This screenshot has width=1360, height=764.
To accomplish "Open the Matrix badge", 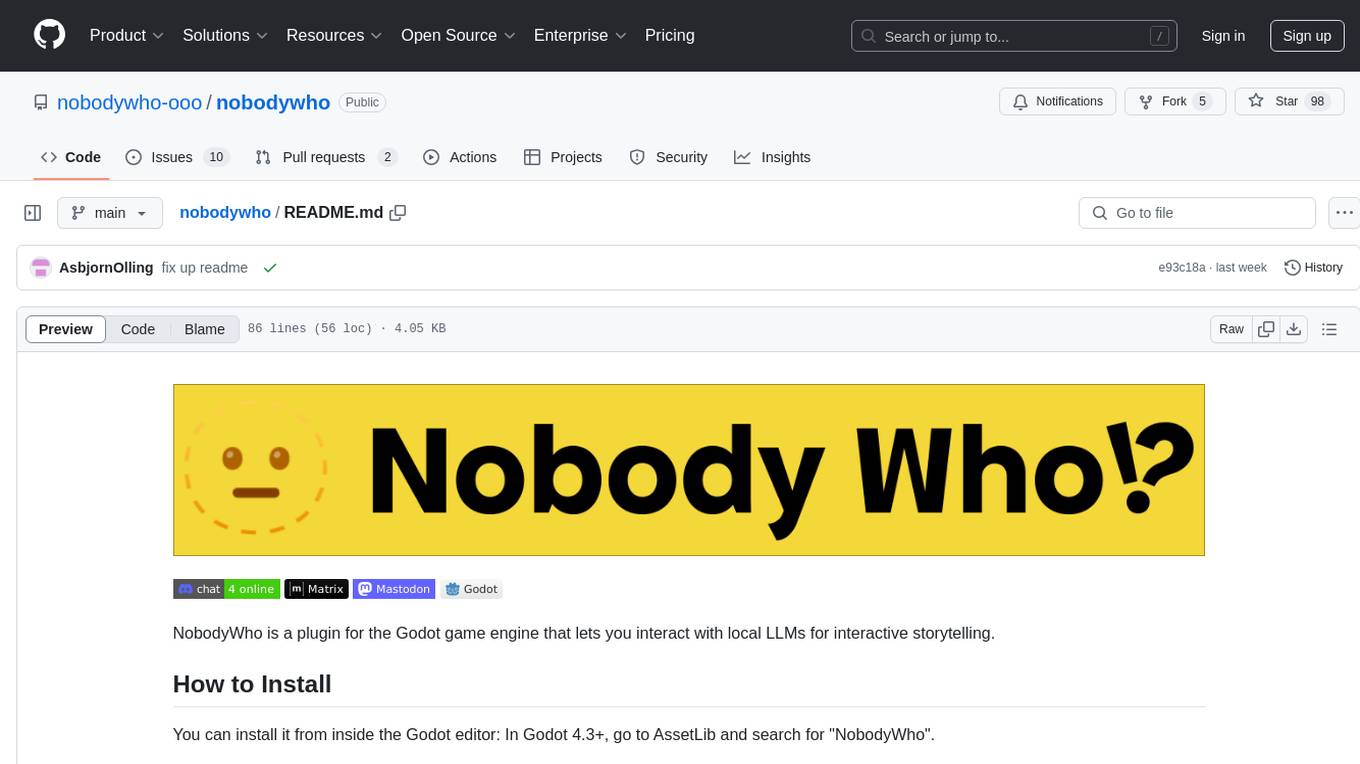I will [x=316, y=589].
